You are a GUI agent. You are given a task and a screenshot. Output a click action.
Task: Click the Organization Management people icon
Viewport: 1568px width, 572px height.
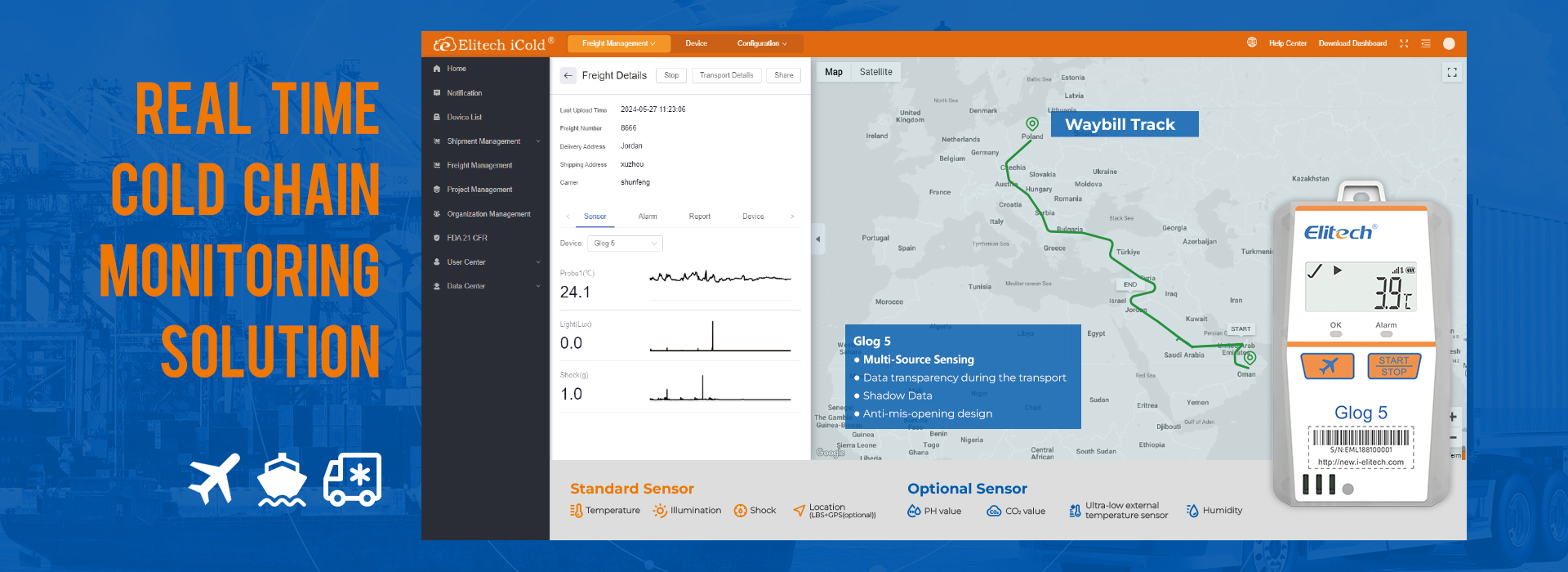[437, 214]
